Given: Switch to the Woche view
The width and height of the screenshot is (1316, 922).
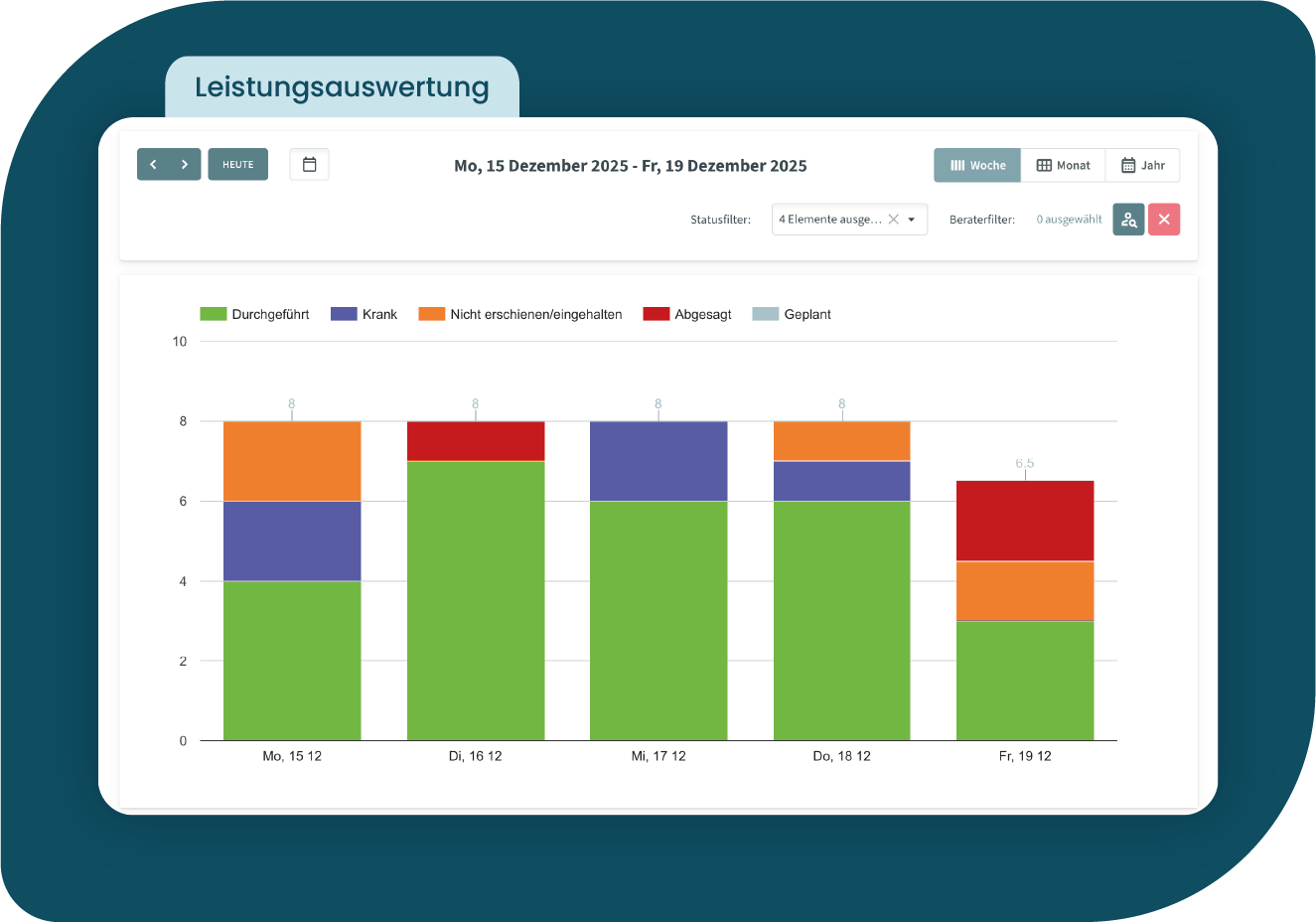Looking at the screenshot, I should [x=977, y=166].
